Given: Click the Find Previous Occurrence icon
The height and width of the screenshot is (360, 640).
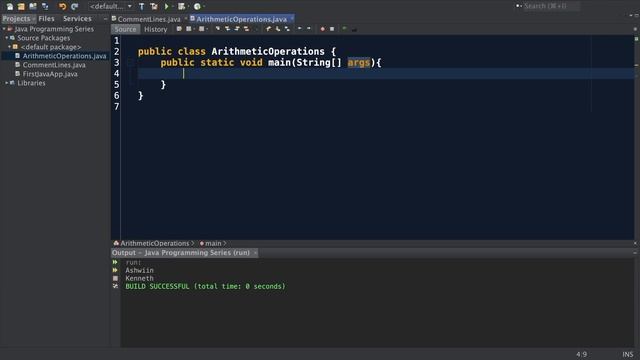Looking at the screenshot, I should click(x=227, y=29).
